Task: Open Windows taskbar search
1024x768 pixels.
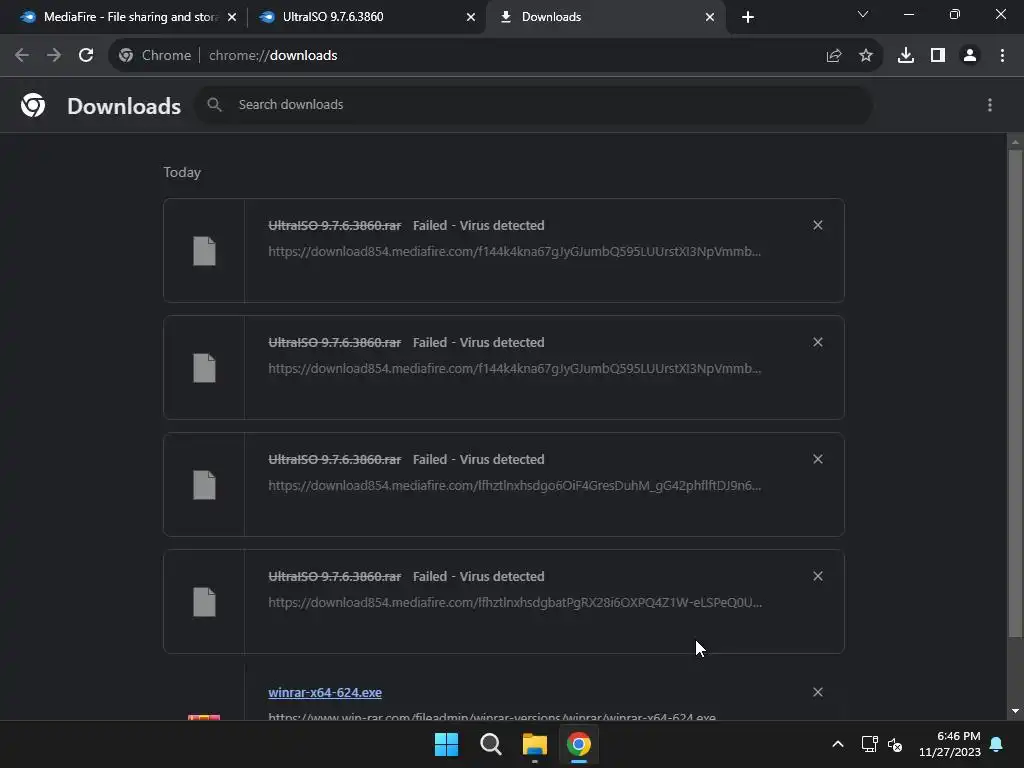Action: pos(490,744)
